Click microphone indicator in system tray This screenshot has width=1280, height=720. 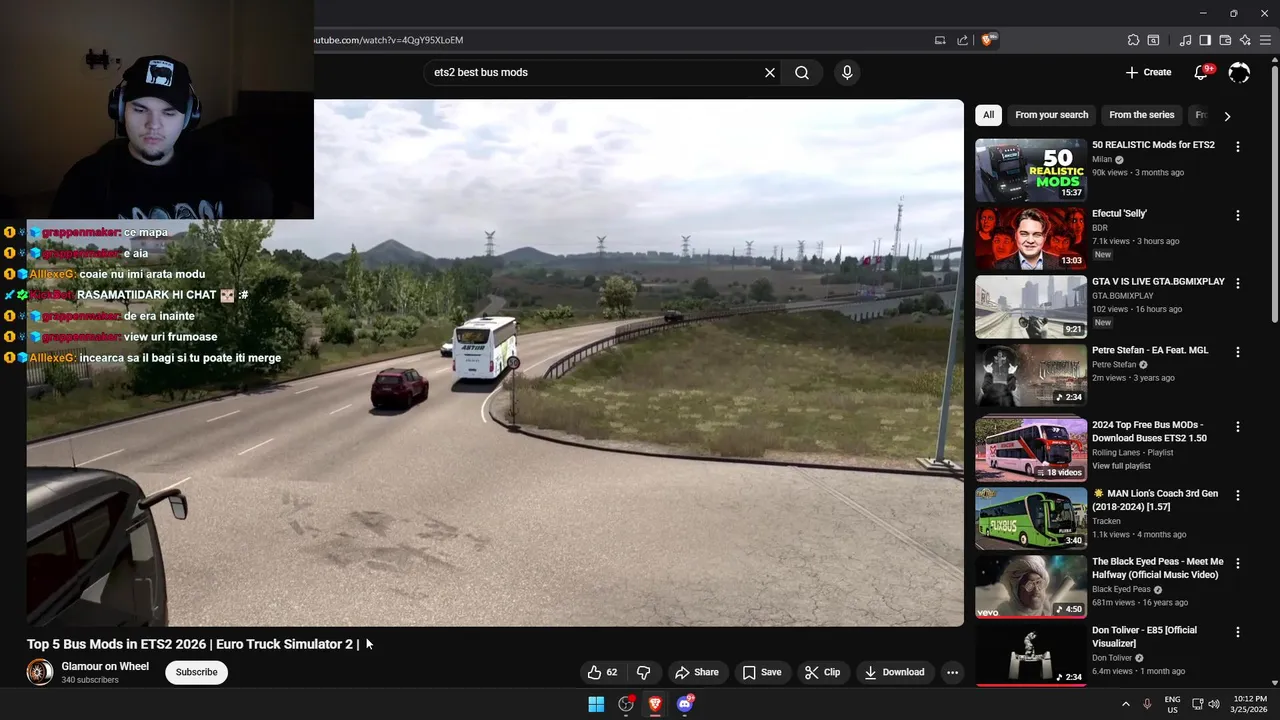click(x=1147, y=704)
